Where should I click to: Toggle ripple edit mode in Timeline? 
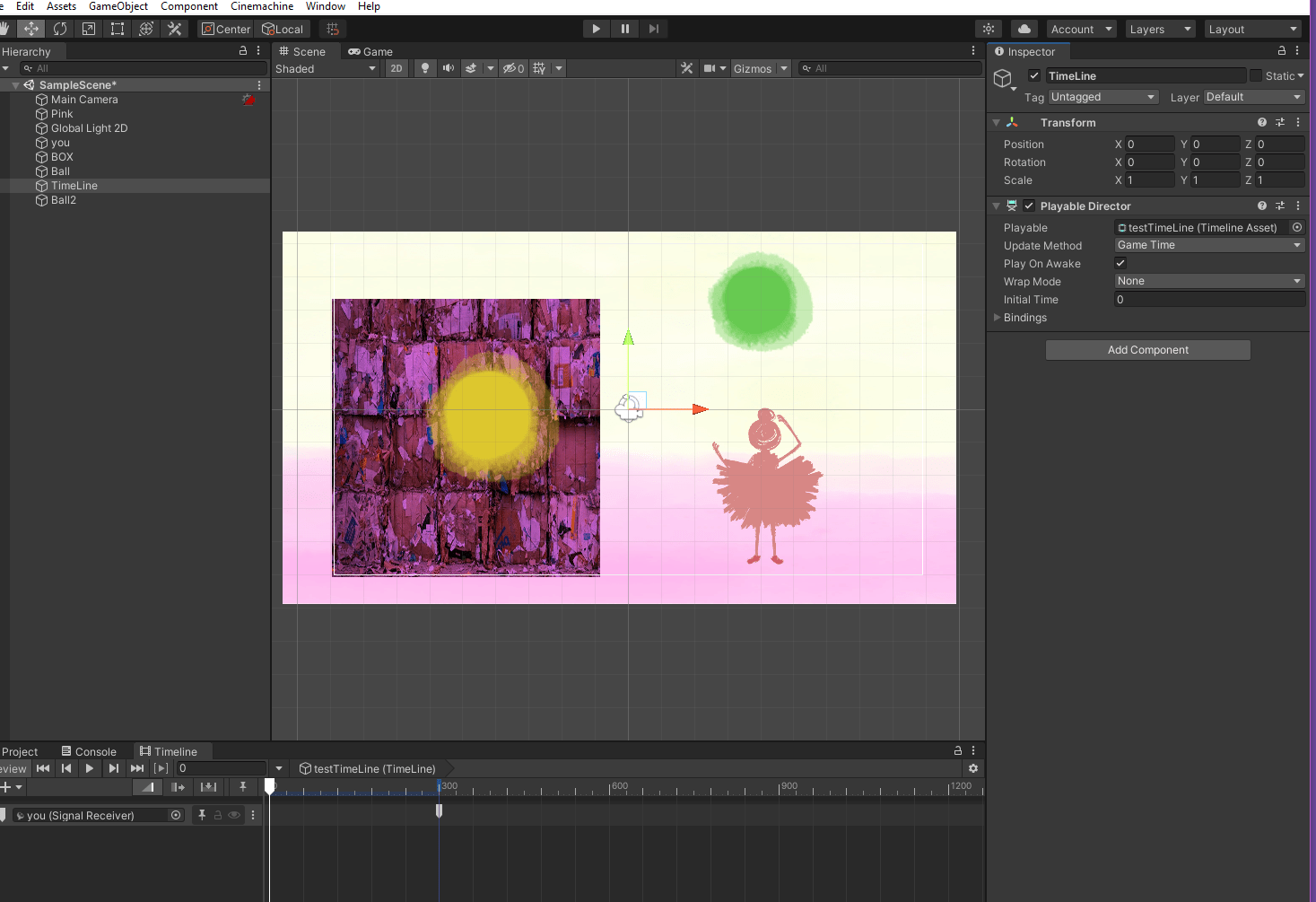click(179, 787)
